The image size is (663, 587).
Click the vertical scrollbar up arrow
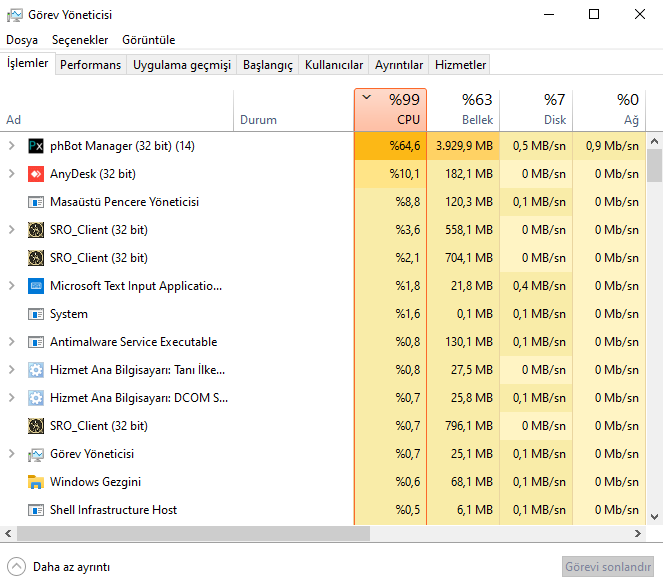[x=654, y=141]
